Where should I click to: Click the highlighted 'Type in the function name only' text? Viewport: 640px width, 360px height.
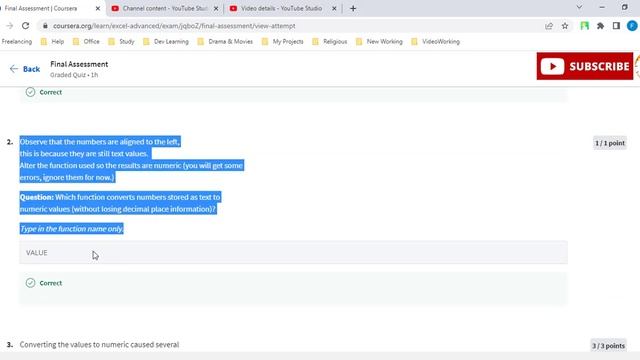point(72,229)
